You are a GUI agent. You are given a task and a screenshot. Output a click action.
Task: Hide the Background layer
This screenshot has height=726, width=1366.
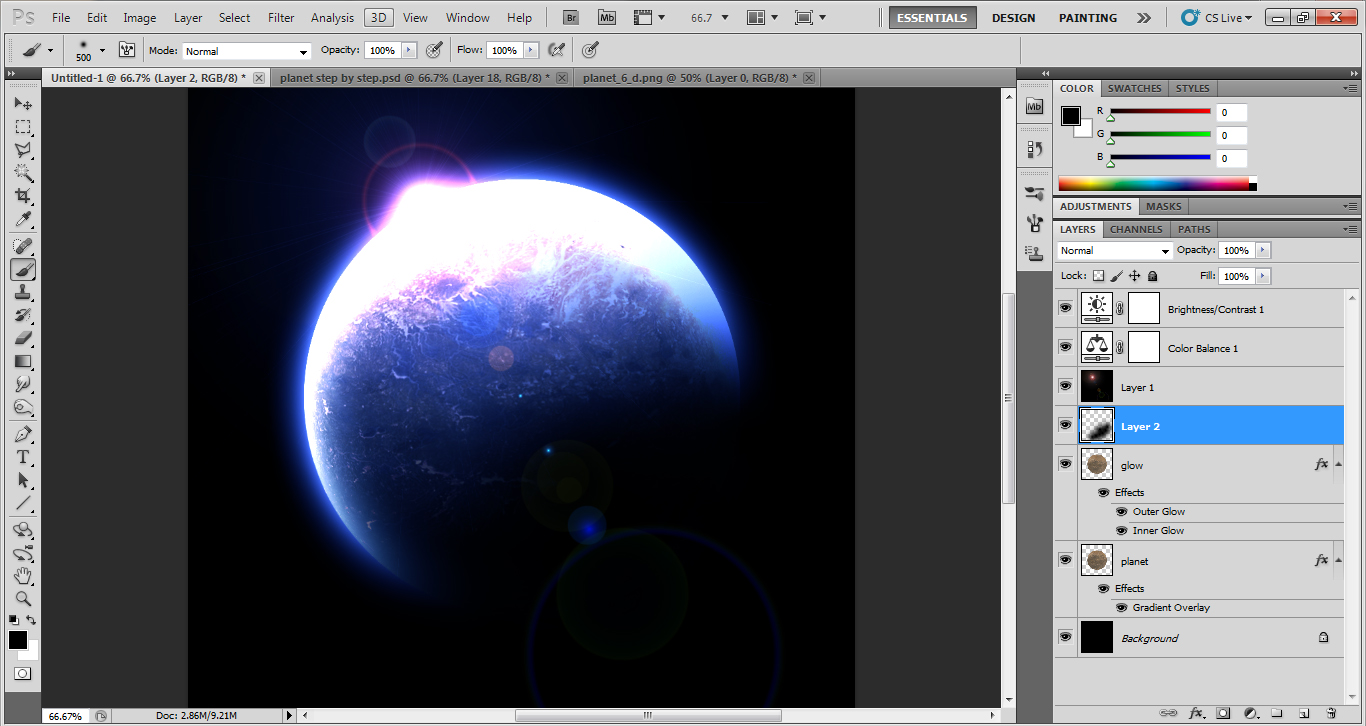[1065, 637]
